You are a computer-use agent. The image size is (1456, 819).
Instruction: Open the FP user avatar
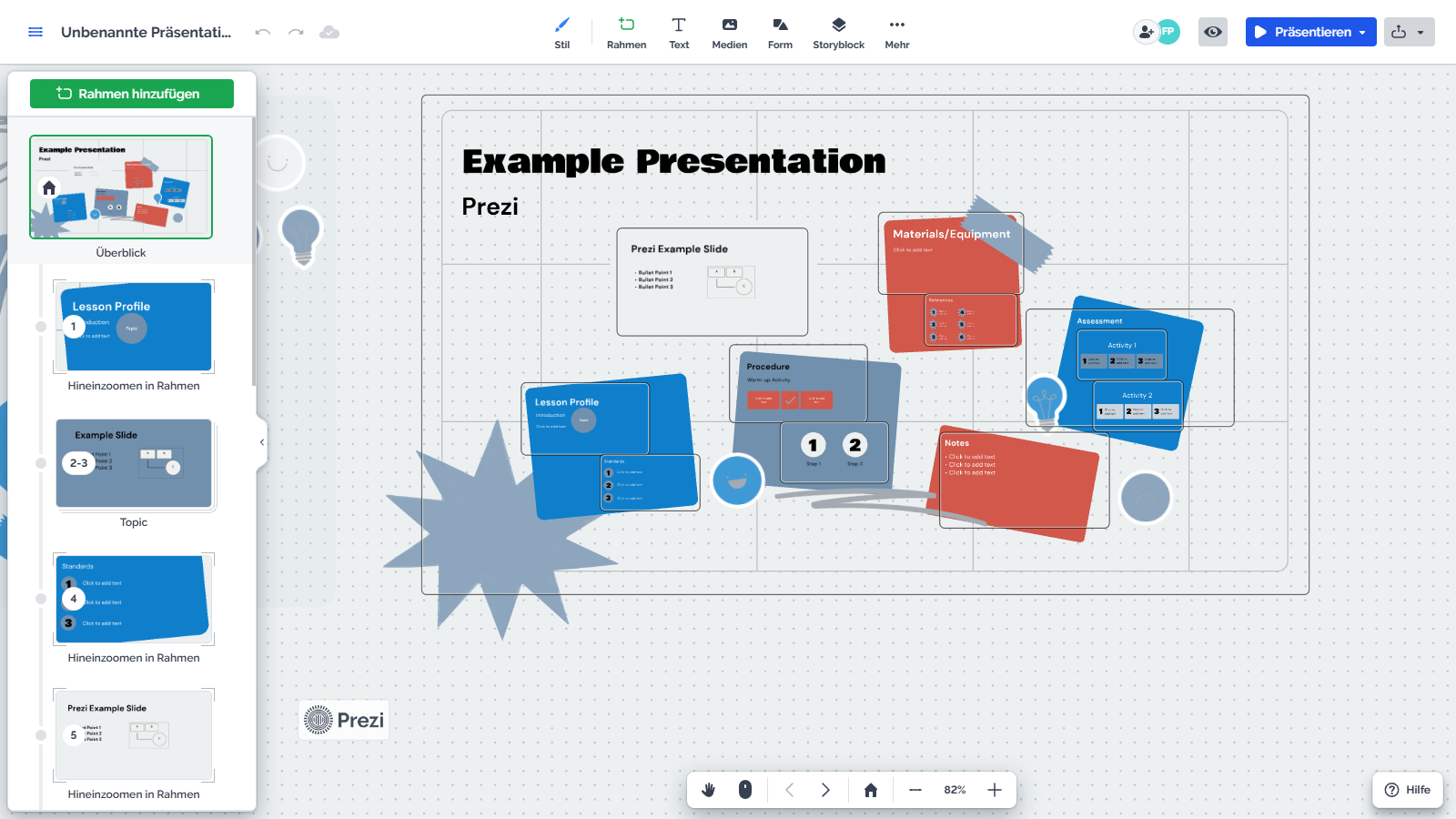[1168, 32]
